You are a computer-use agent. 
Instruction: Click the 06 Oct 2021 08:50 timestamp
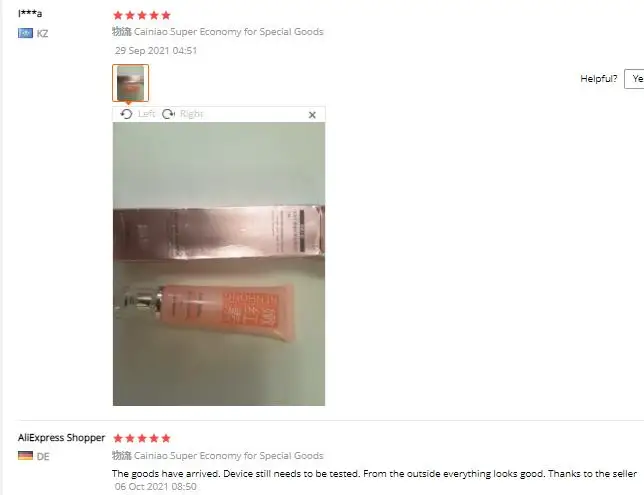156,486
